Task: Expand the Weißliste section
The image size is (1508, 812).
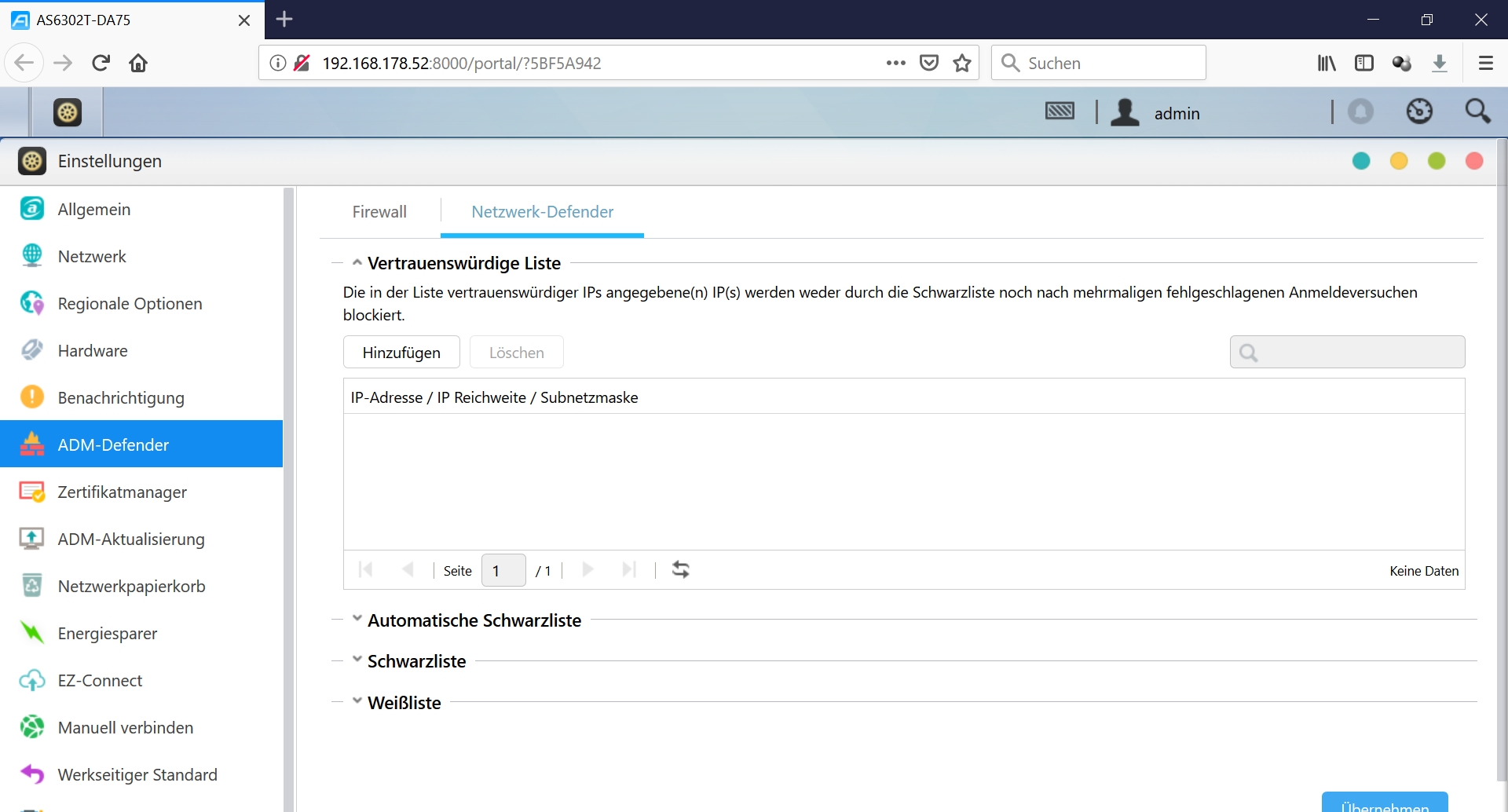Action: [x=357, y=701]
